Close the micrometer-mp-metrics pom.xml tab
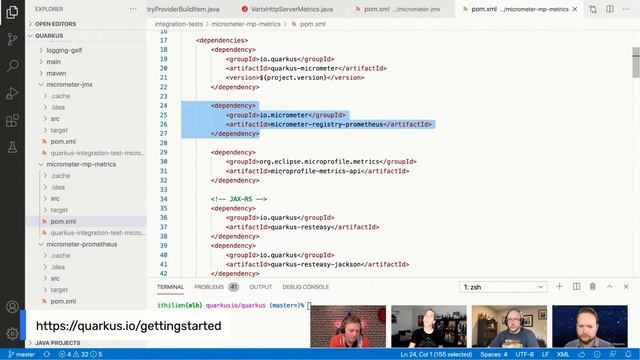 (x=575, y=9)
